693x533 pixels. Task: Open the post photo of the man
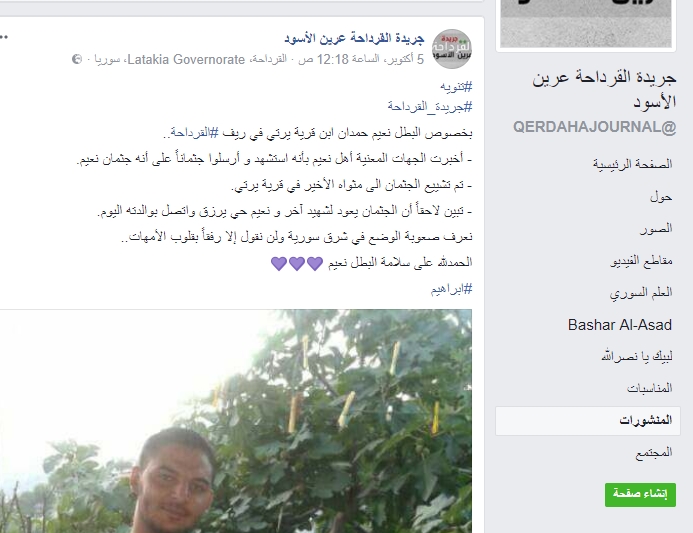pyautogui.click(x=236, y=421)
